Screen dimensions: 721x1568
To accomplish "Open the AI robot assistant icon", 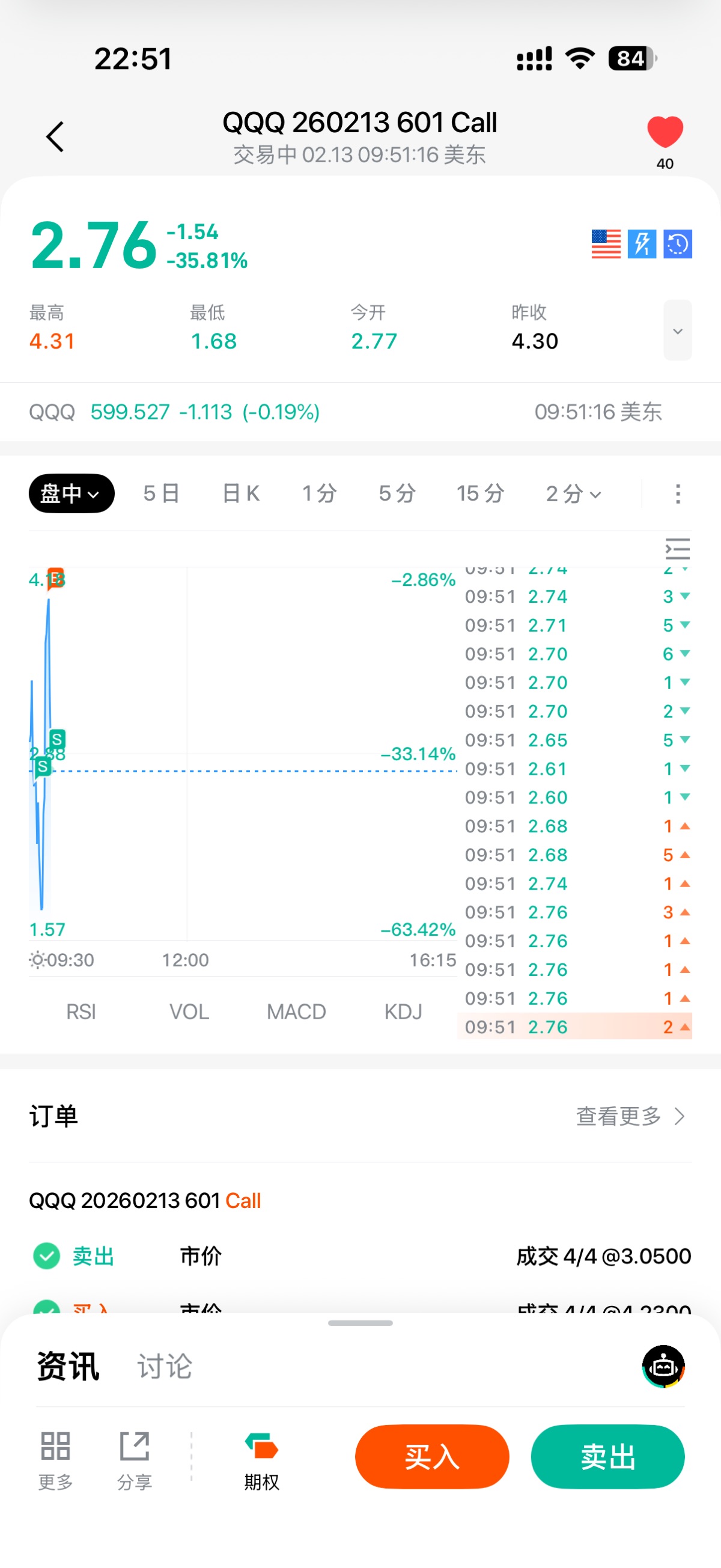I will [x=663, y=1367].
